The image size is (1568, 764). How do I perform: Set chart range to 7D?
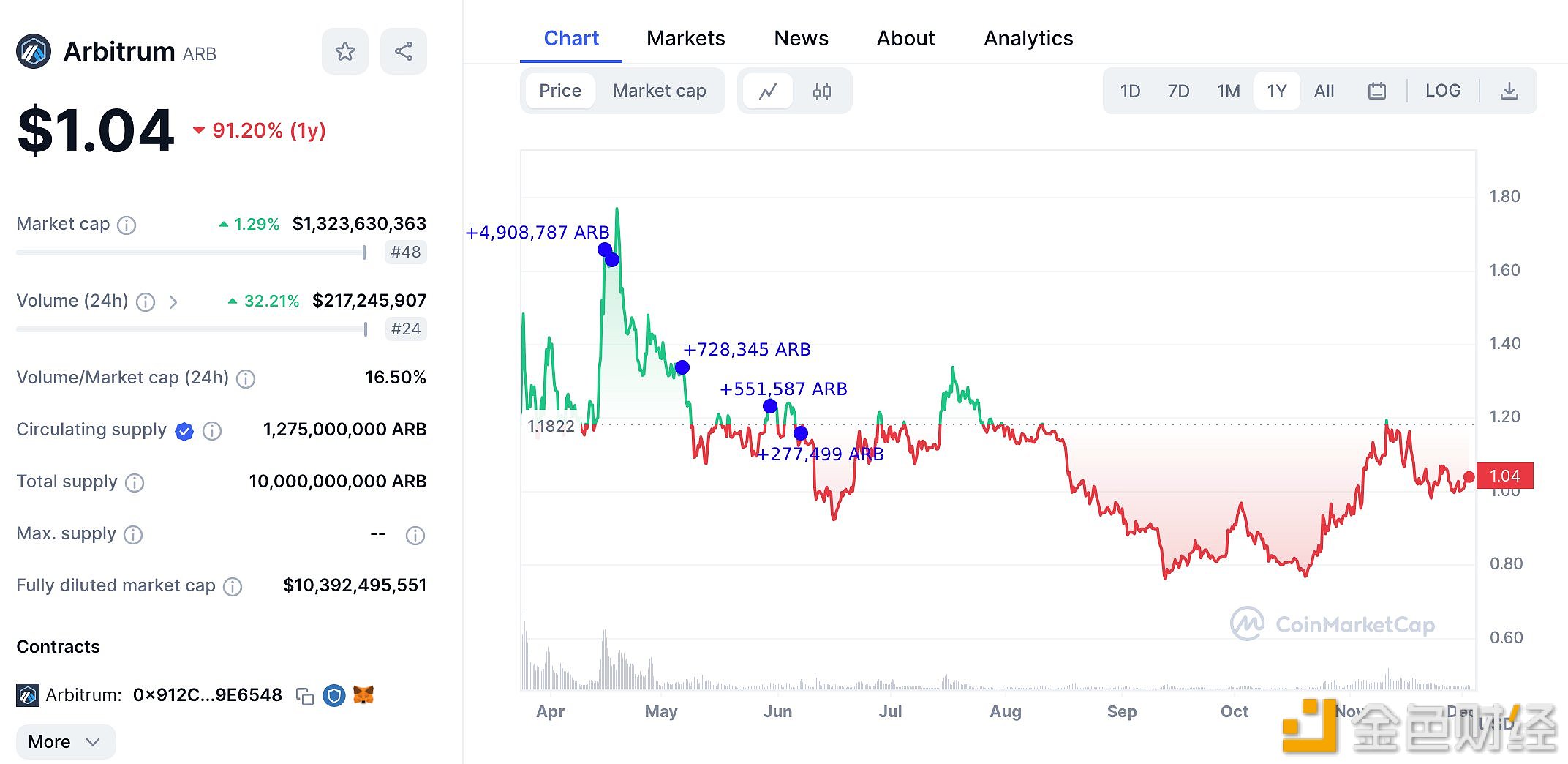pyautogui.click(x=1178, y=91)
